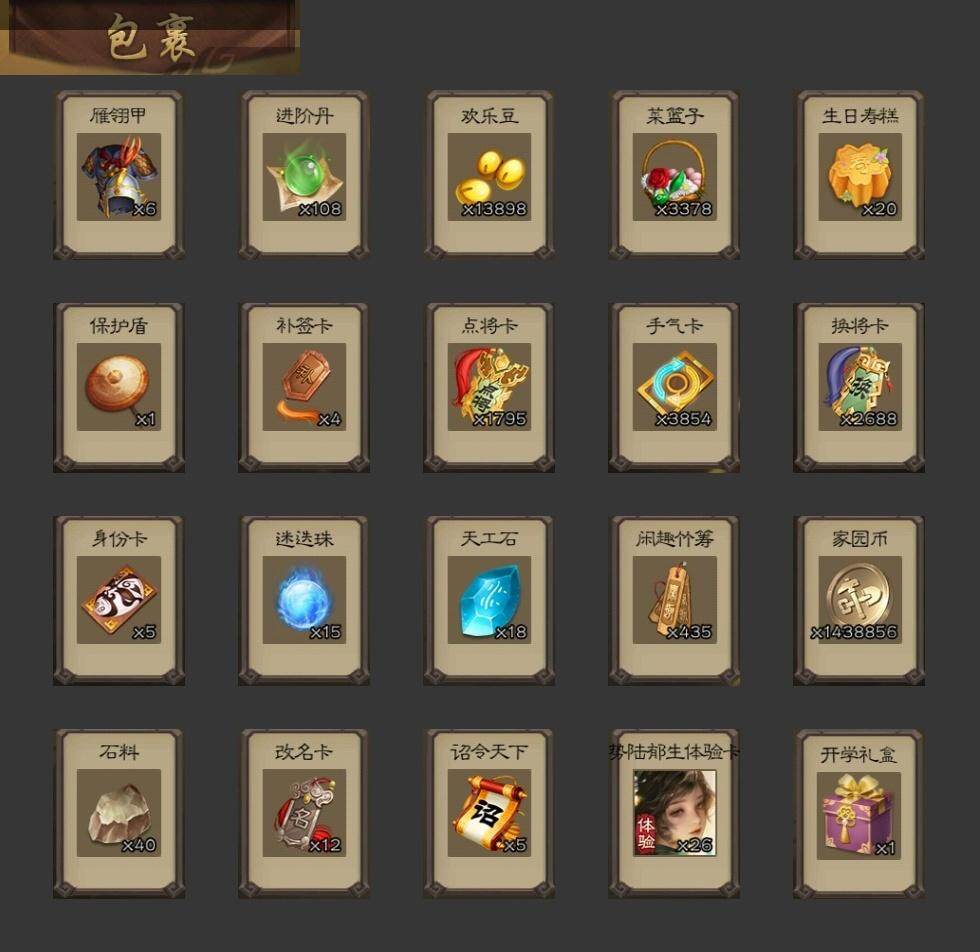Open the 补签卡 card item
Image resolution: width=980 pixels, height=952 pixels.
tap(304, 387)
